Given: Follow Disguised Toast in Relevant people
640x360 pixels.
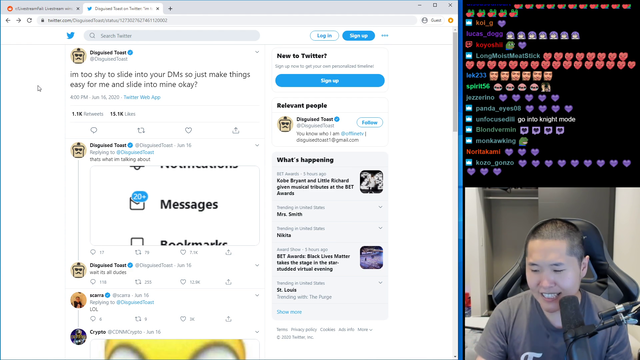Looking at the screenshot, I should 369,122.
